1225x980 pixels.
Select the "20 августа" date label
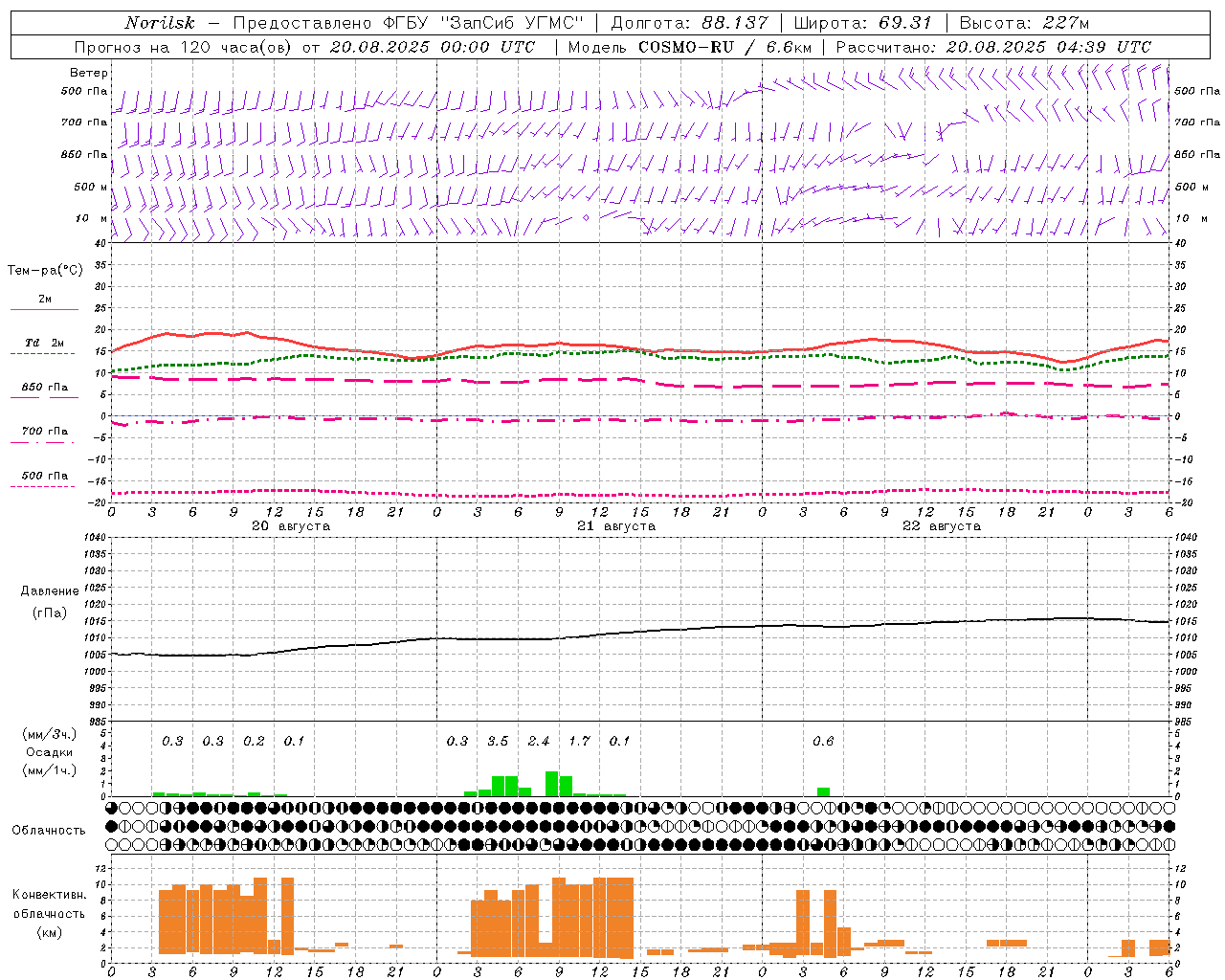[x=291, y=526]
